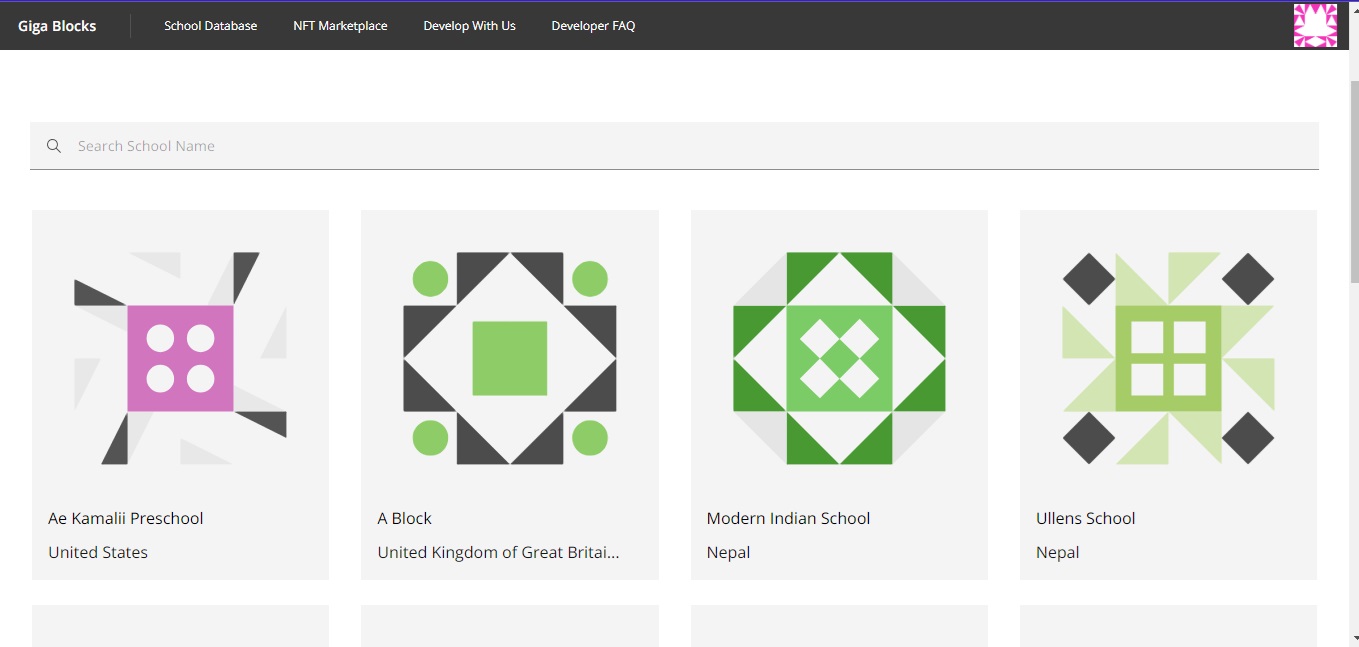1359x647 pixels.
Task: Select the Modern Indian School title
Action: click(788, 518)
